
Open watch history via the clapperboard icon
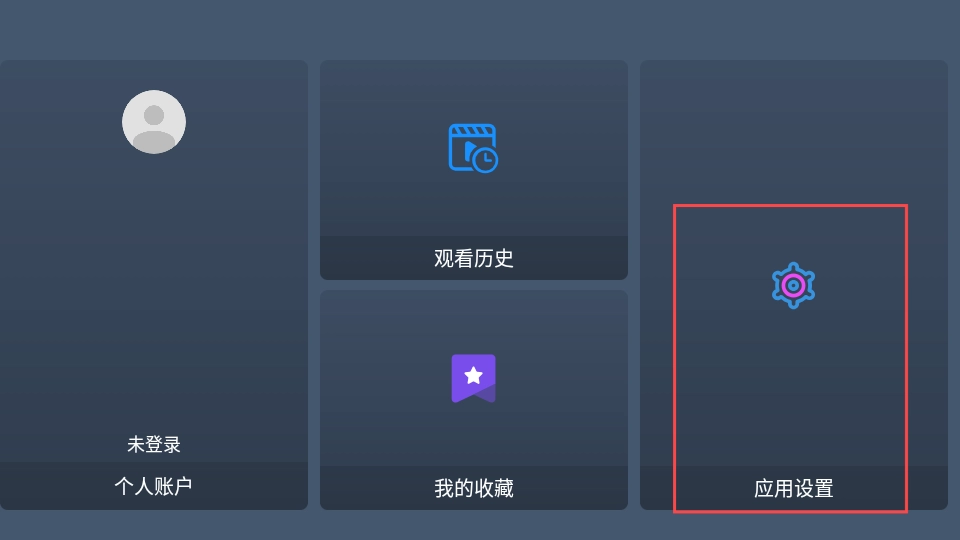pos(473,148)
